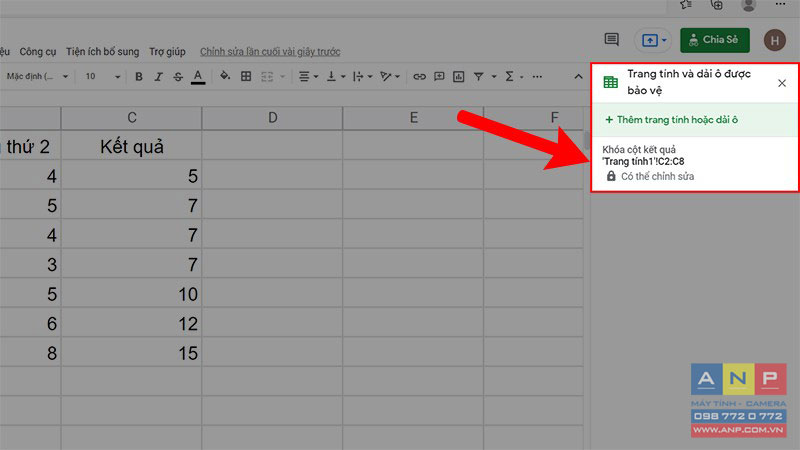Viewport: 800px width, 450px height.
Task: Click the Chia Sẻ share button
Action: [715, 40]
